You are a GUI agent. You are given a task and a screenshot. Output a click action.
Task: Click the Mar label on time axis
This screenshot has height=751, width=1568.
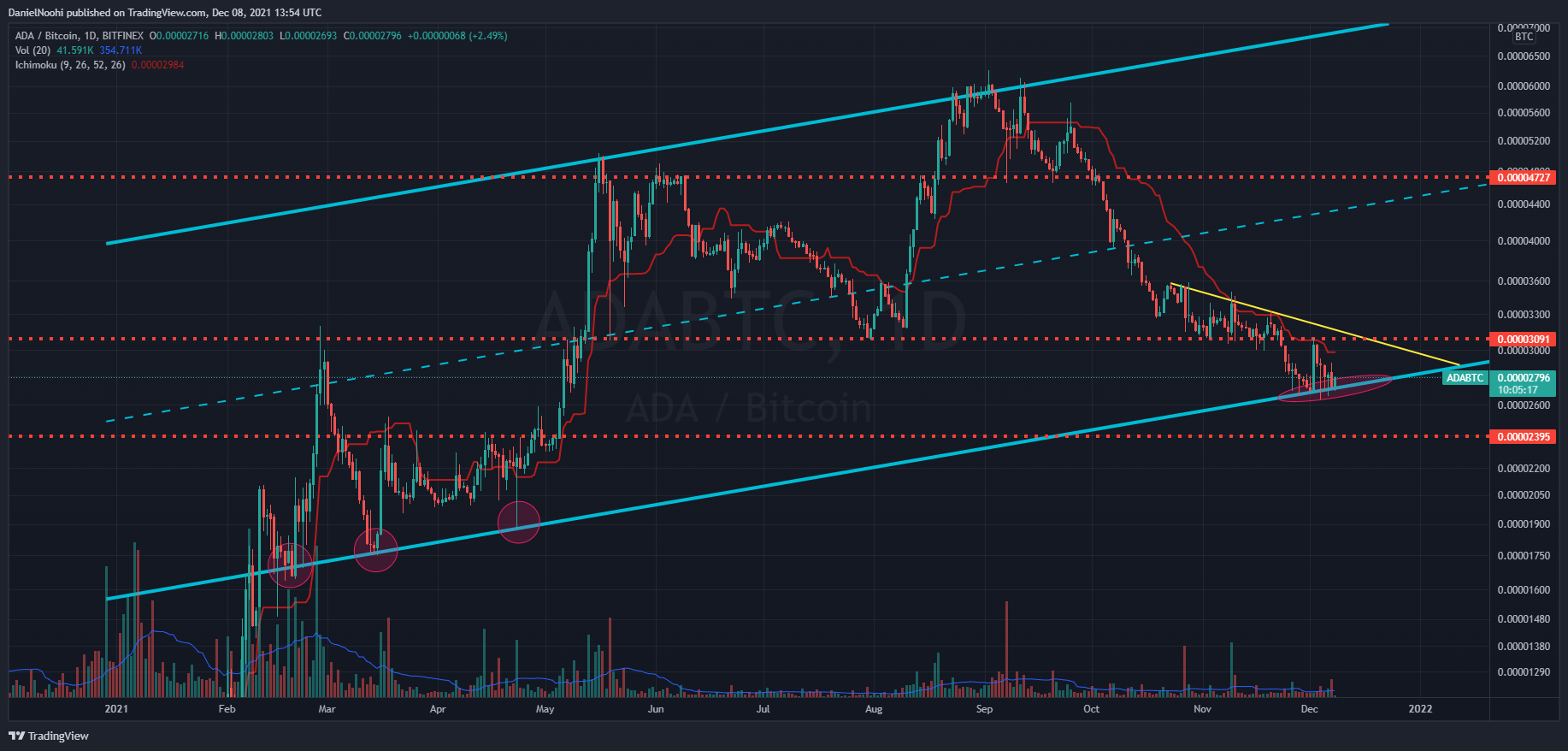[x=327, y=709]
